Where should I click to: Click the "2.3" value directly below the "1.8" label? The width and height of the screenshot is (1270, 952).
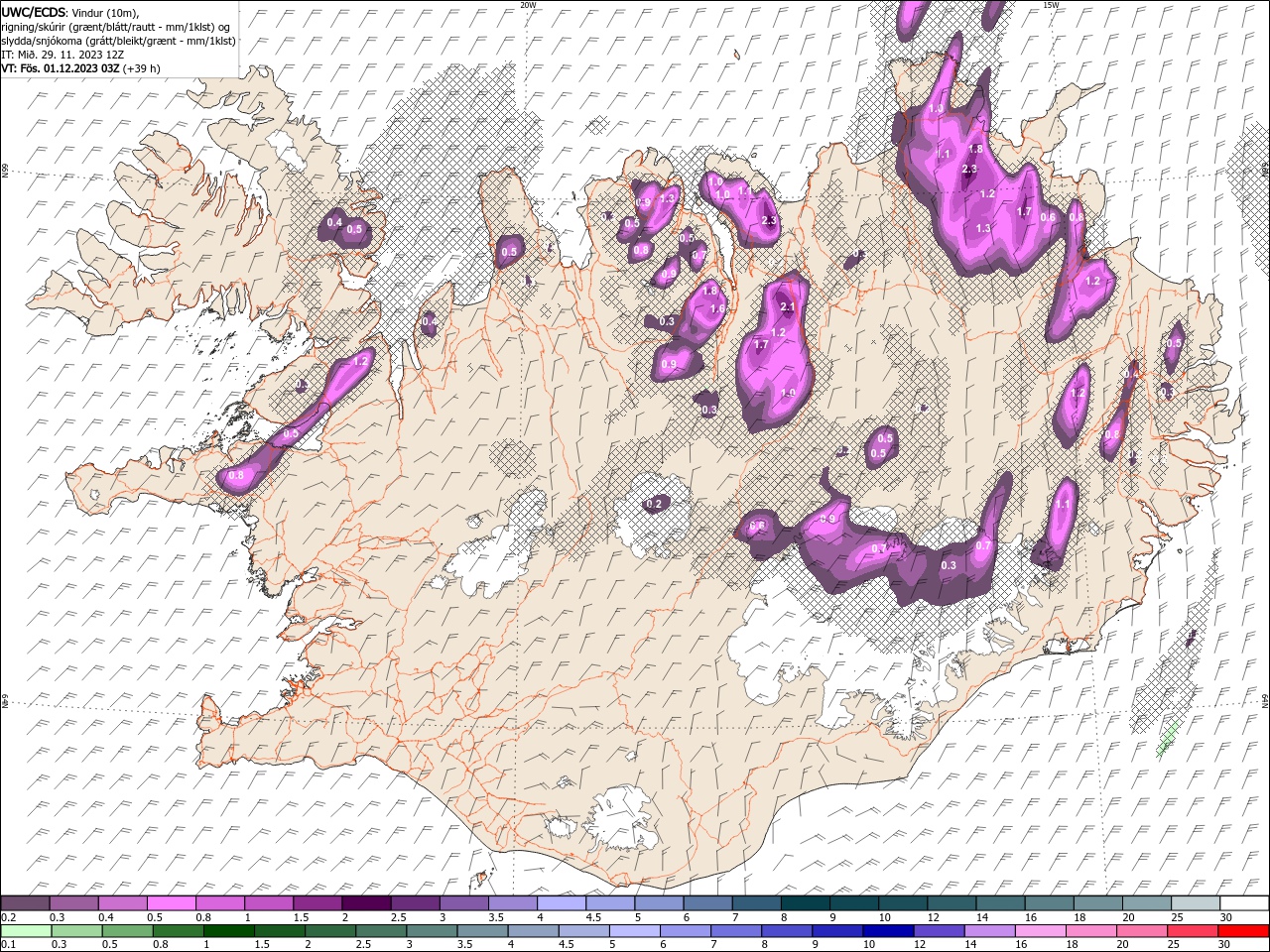(x=969, y=170)
